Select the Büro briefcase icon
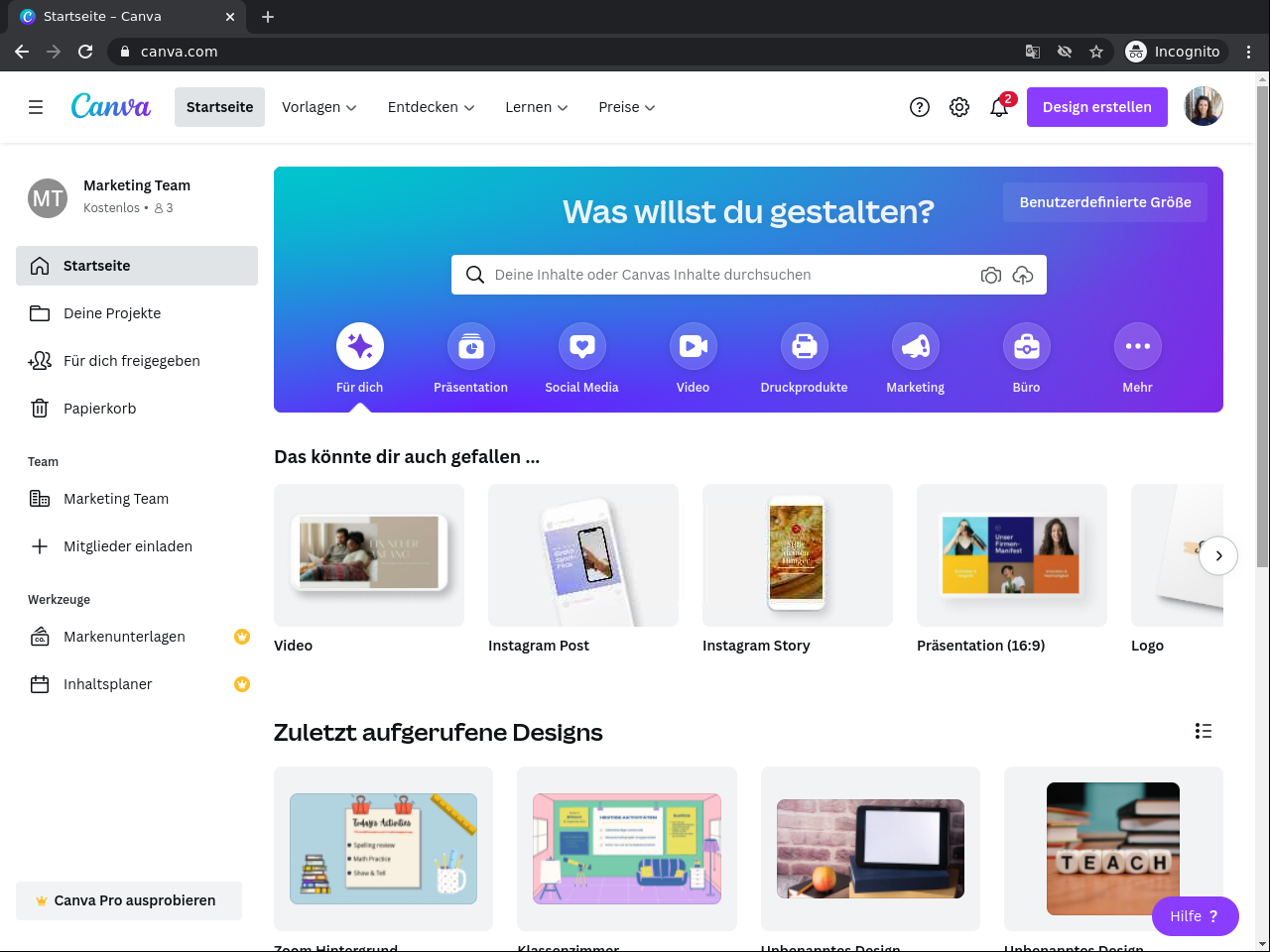This screenshot has width=1270, height=952. (x=1027, y=346)
